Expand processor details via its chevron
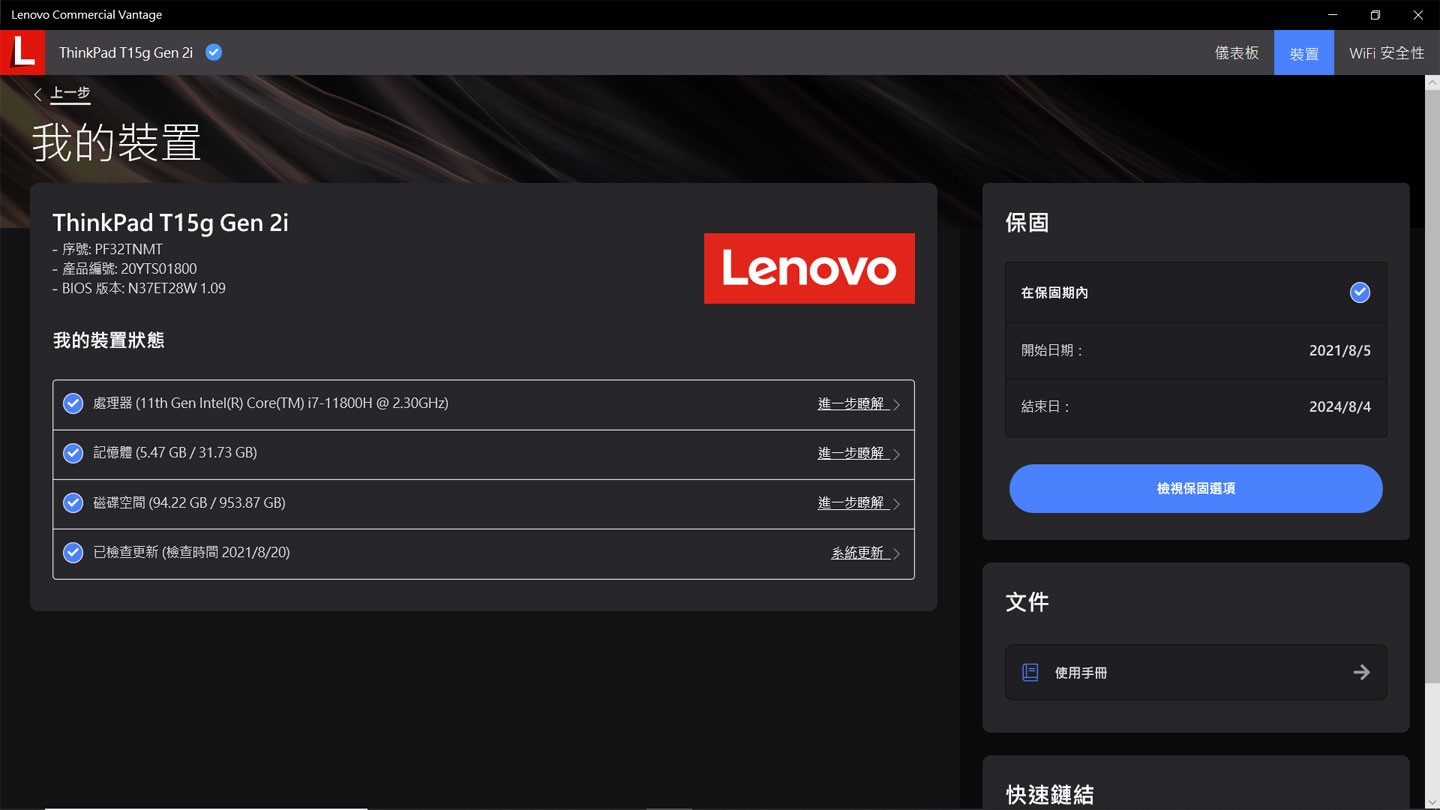This screenshot has height=810, width=1440. [896, 405]
